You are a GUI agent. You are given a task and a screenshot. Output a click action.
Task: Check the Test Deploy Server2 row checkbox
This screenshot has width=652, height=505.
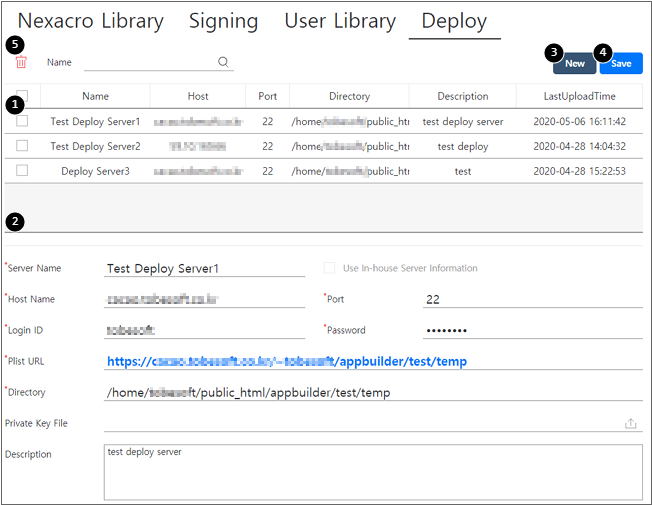point(22,146)
